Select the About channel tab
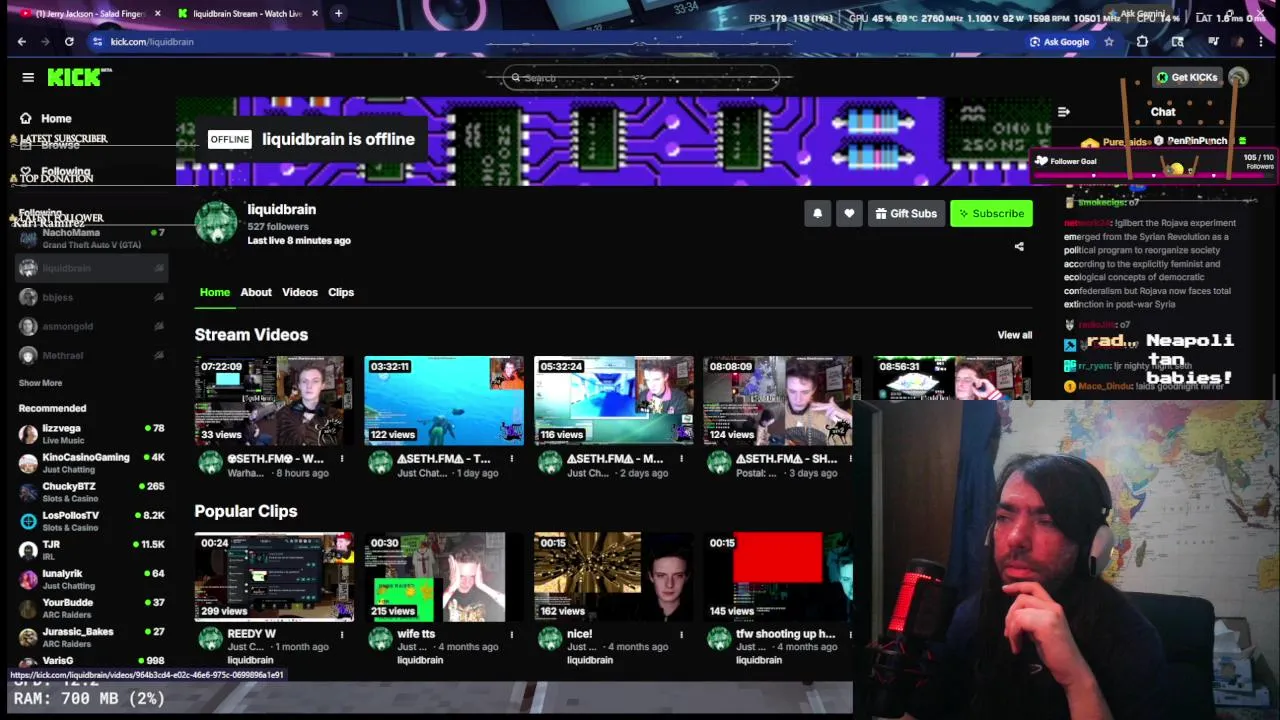The height and width of the screenshot is (720, 1280). click(x=256, y=292)
